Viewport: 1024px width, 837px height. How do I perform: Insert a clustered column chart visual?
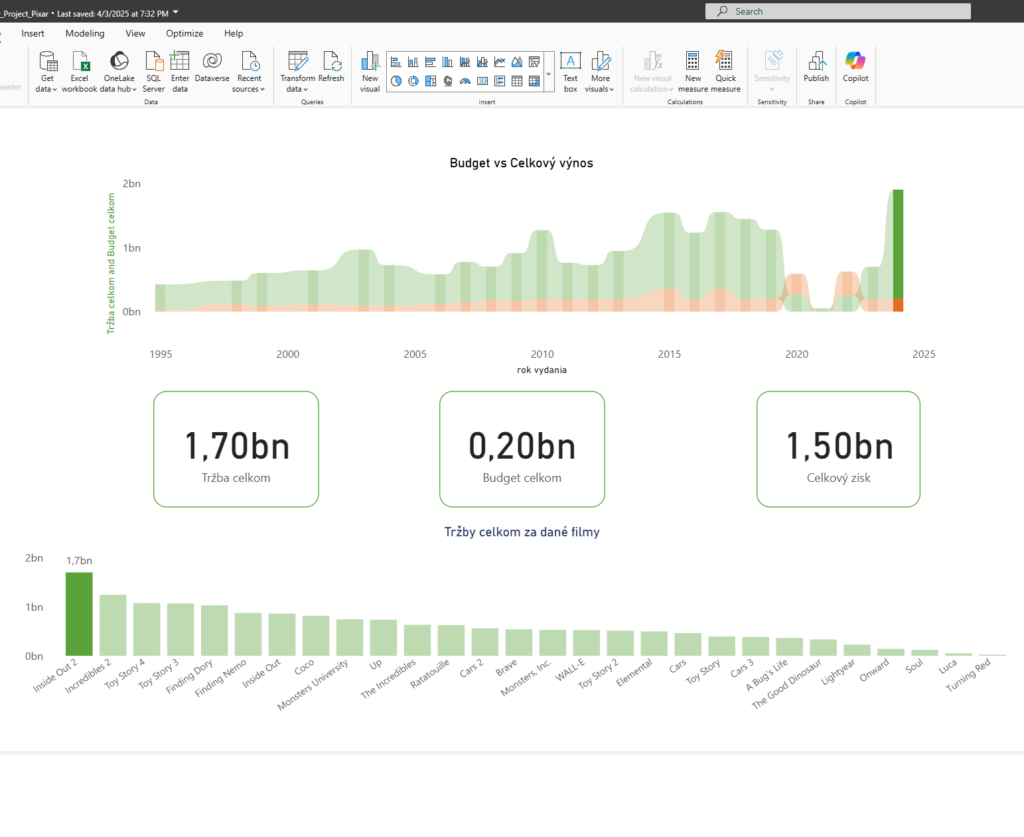pos(447,62)
